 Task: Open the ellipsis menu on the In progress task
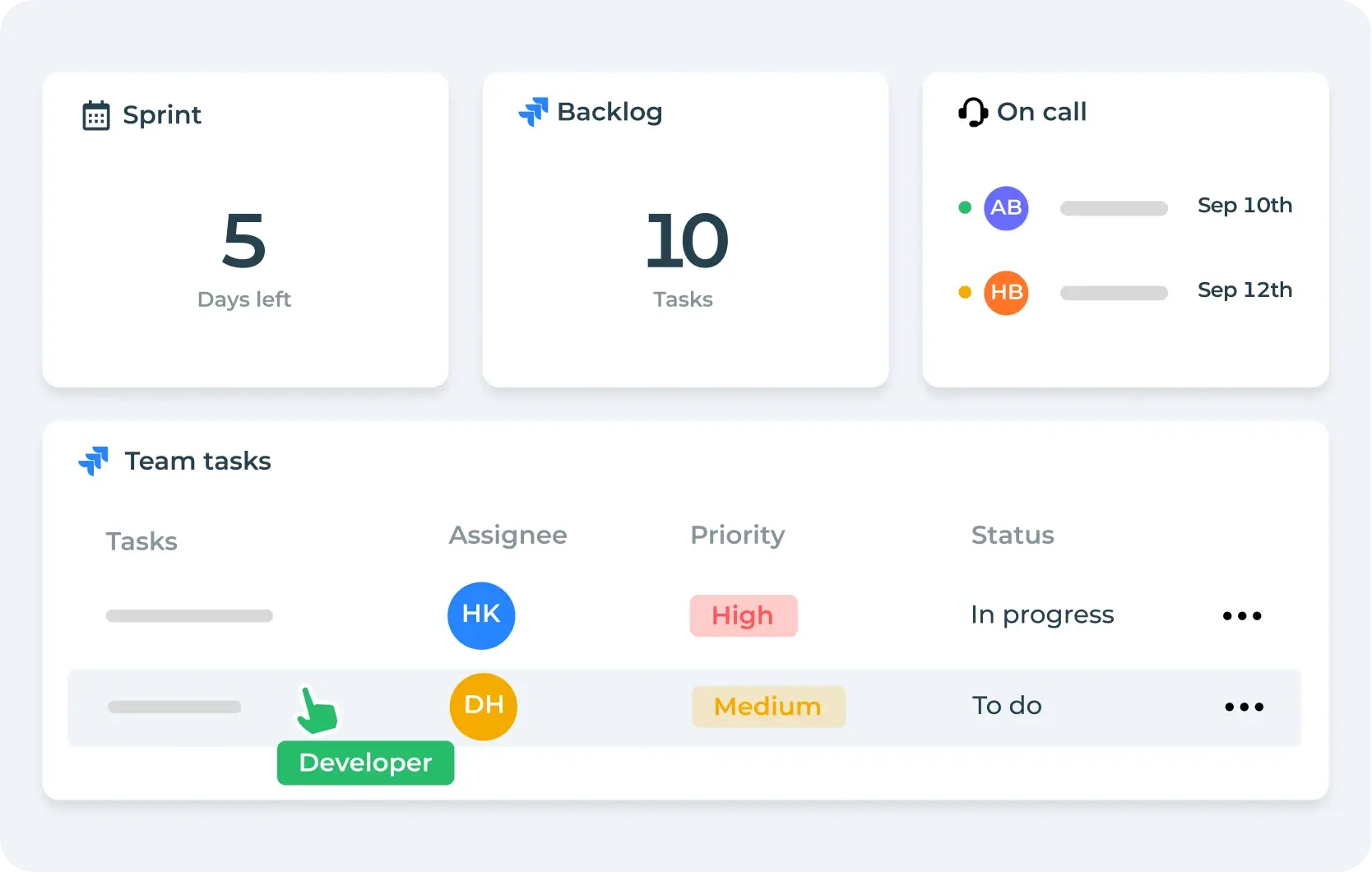coord(1241,615)
